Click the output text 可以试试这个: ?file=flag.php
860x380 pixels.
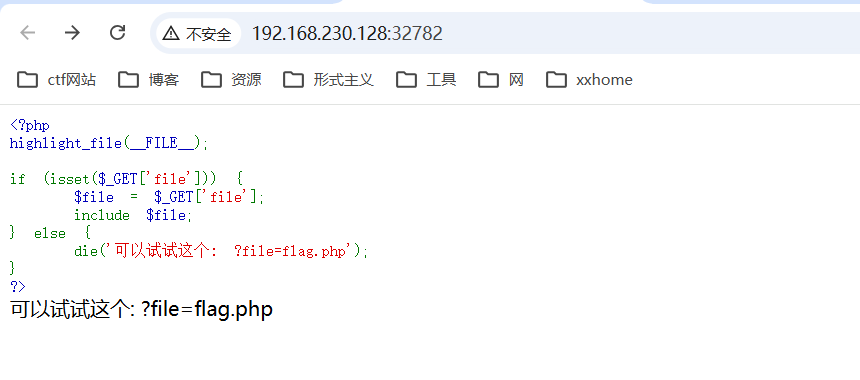[x=142, y=310]
